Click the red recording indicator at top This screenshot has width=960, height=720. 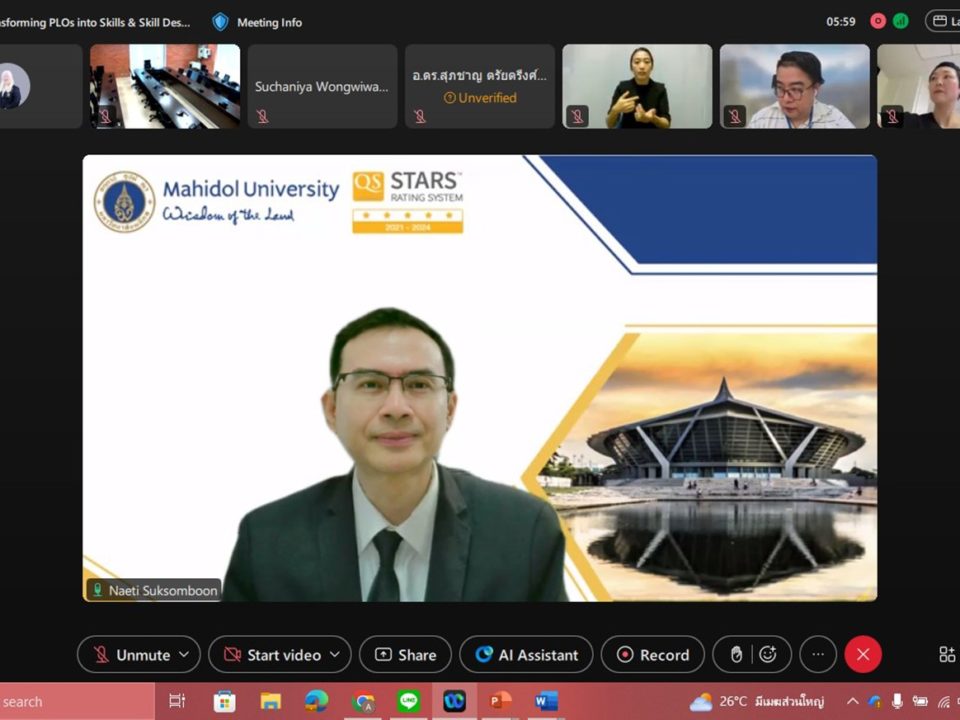(x=878, y=21)
